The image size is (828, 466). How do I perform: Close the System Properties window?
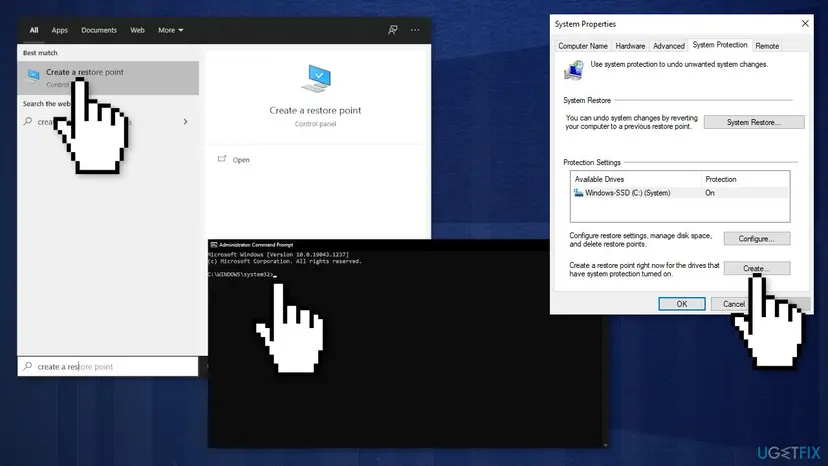[x=805, y=24]
